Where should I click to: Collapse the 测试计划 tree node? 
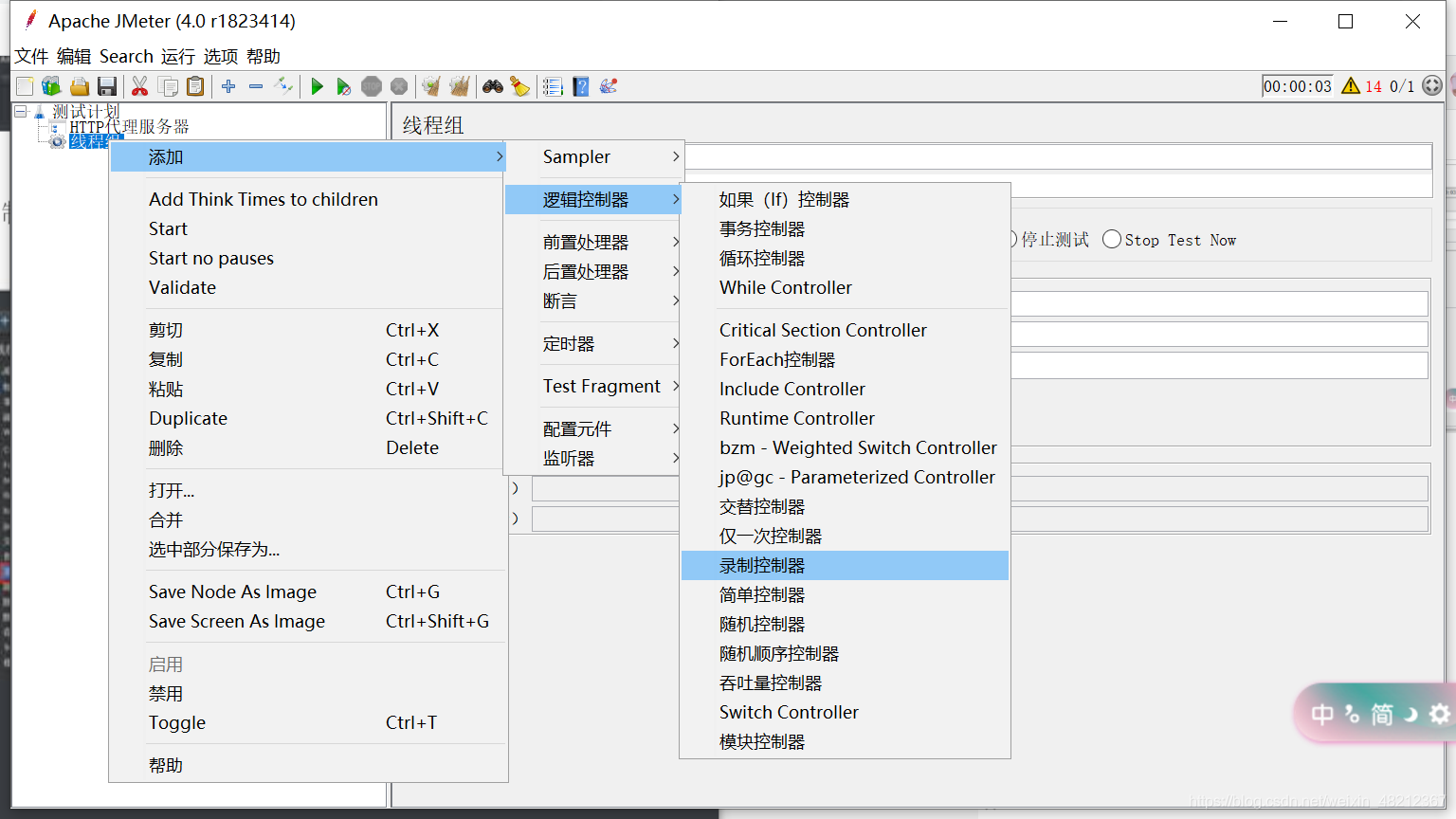click(20, 112)
